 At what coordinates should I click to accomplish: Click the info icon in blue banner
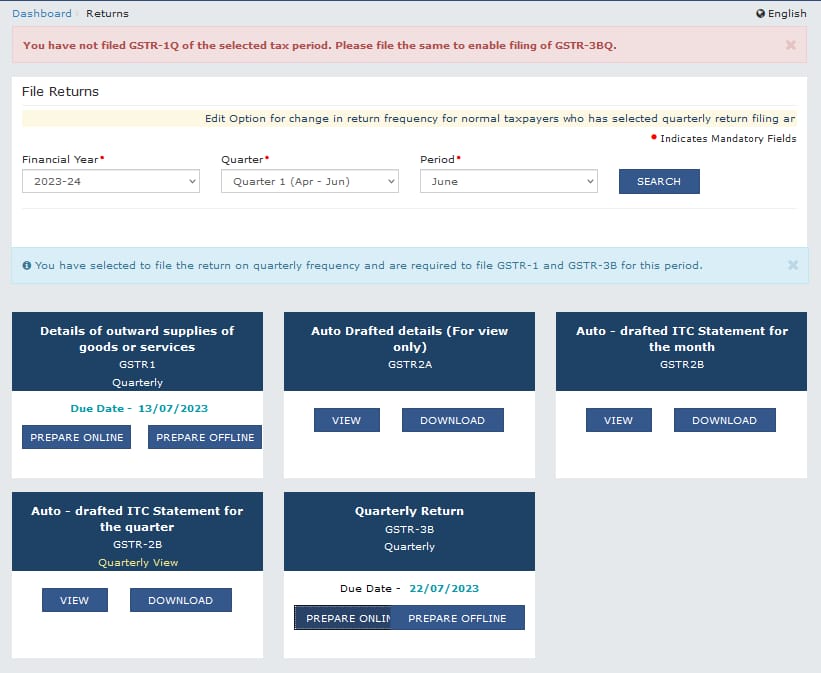pyautogui.click(x=26, y=266)
